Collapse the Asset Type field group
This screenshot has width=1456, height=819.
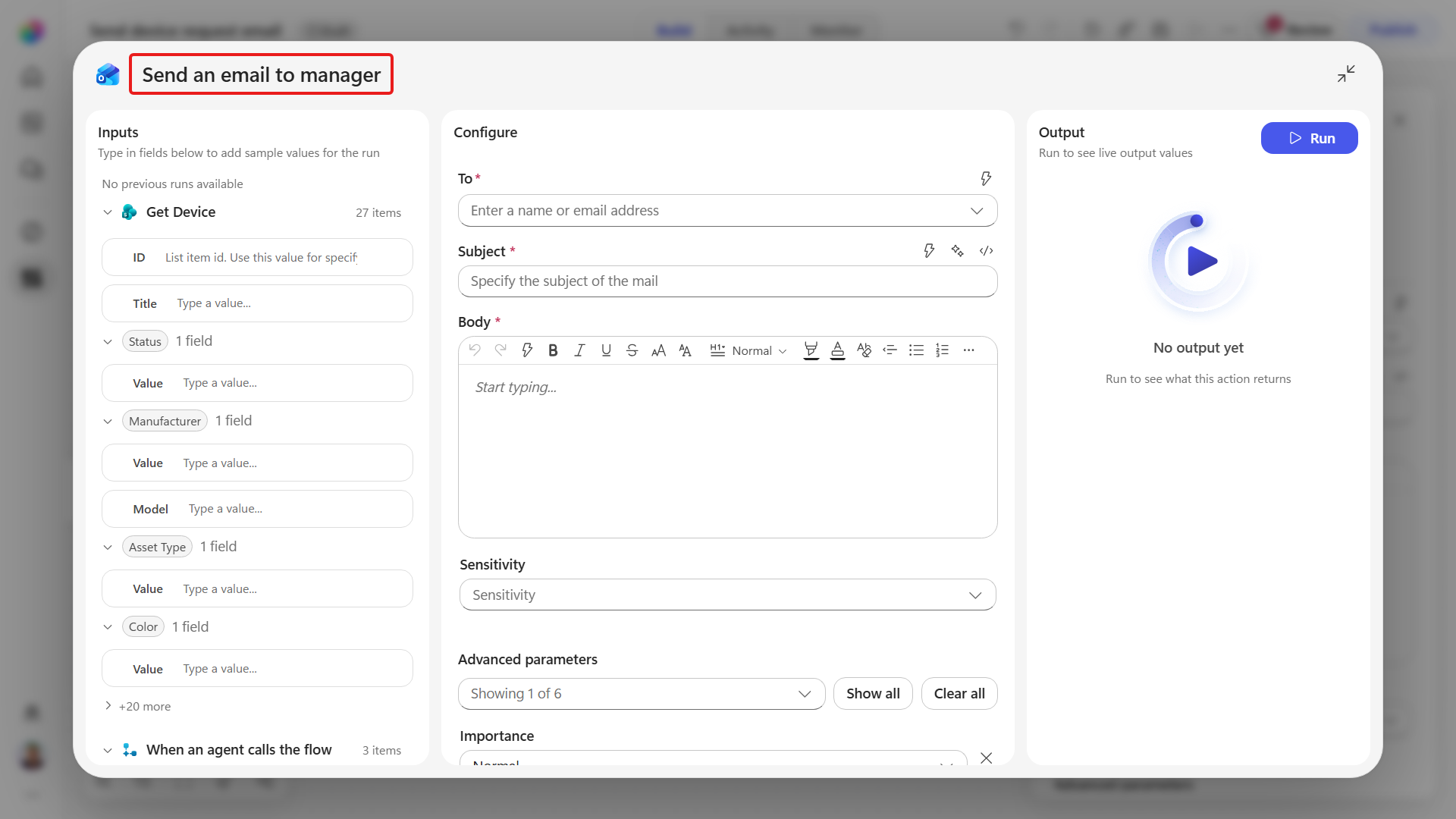[x=108, y=547]
